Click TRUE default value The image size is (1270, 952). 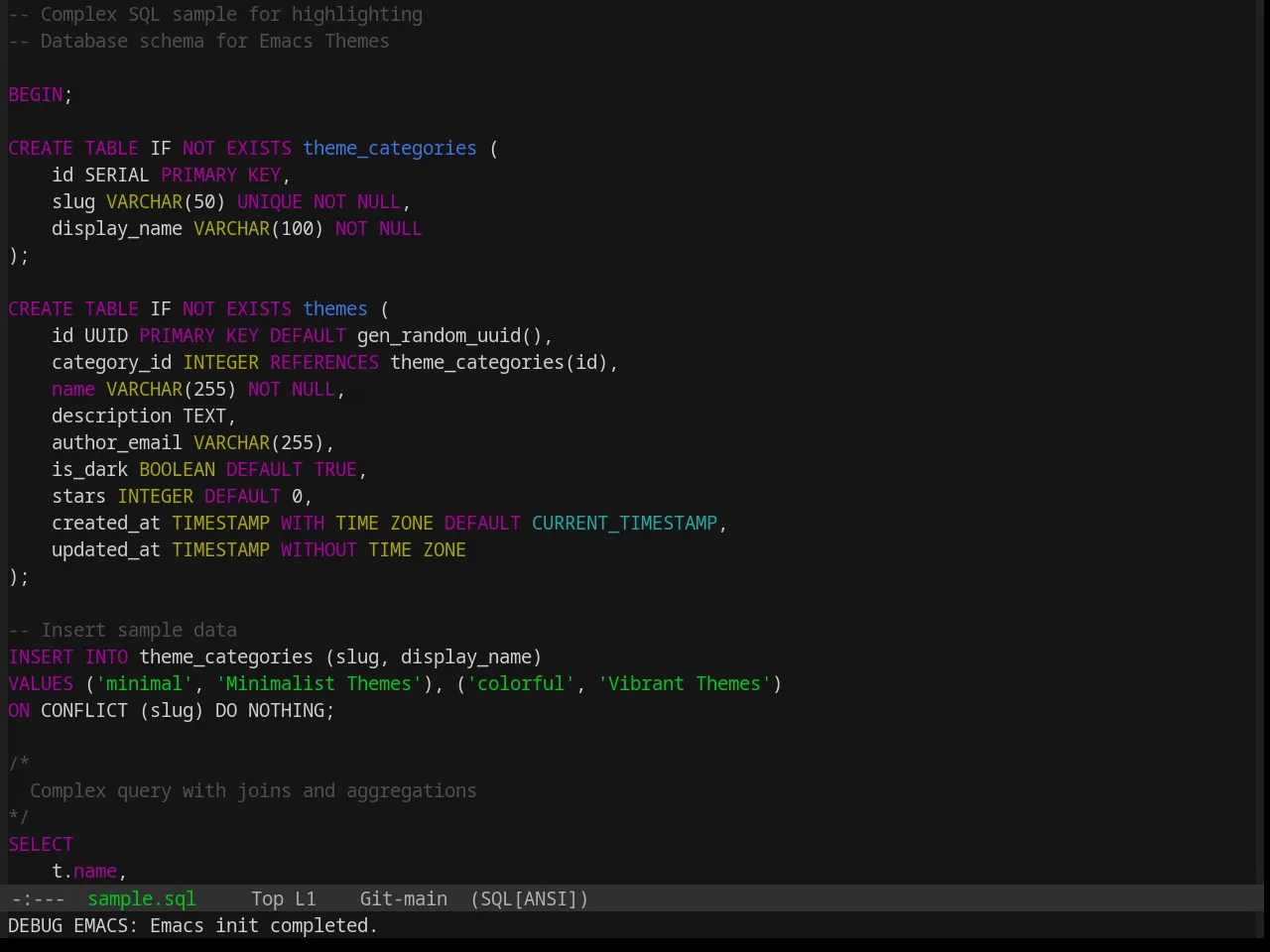pos(335,469)
